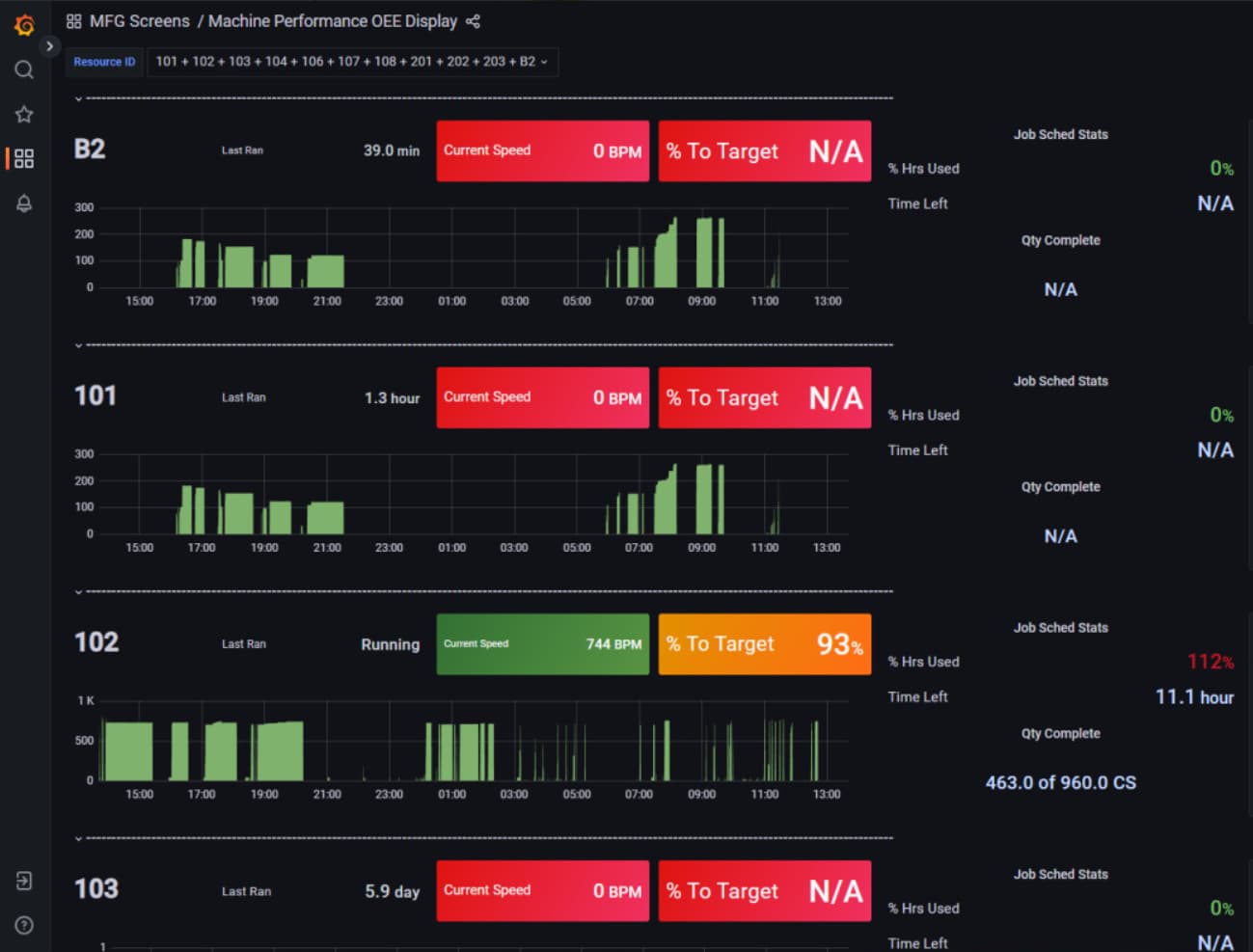Click the Resource ID variable label
This screenshot has height=952, width=1253.
tap(104, 62)
